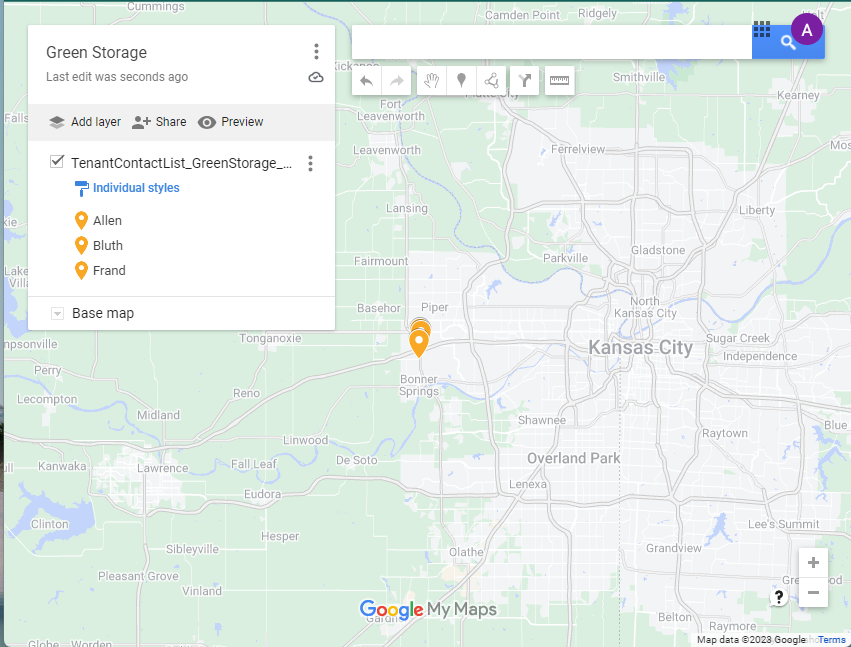Click the paint roller style icon
The width and height of the screenshot is (851, 647).
[81, 188]
